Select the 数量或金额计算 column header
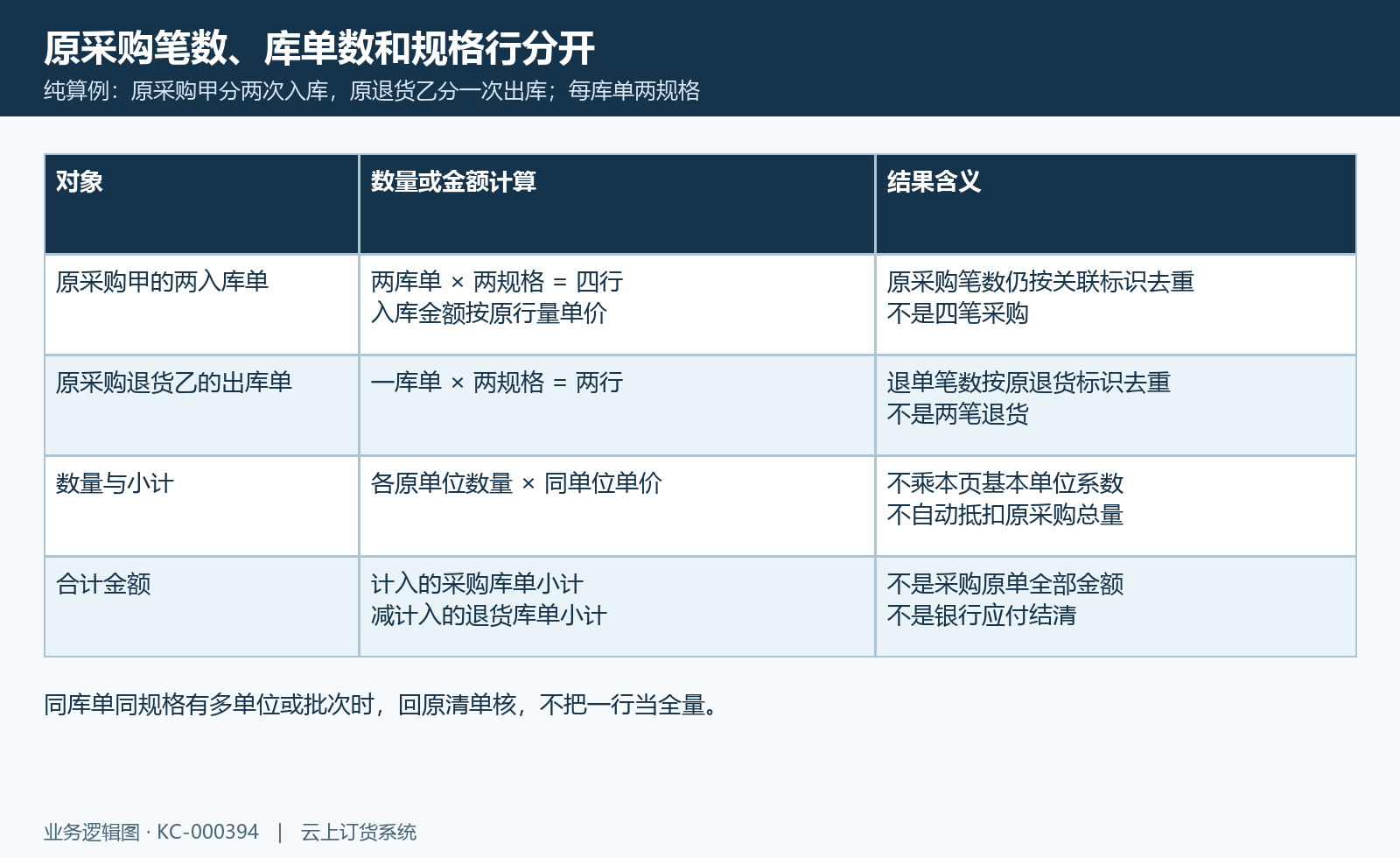 [x=617, y=204]
